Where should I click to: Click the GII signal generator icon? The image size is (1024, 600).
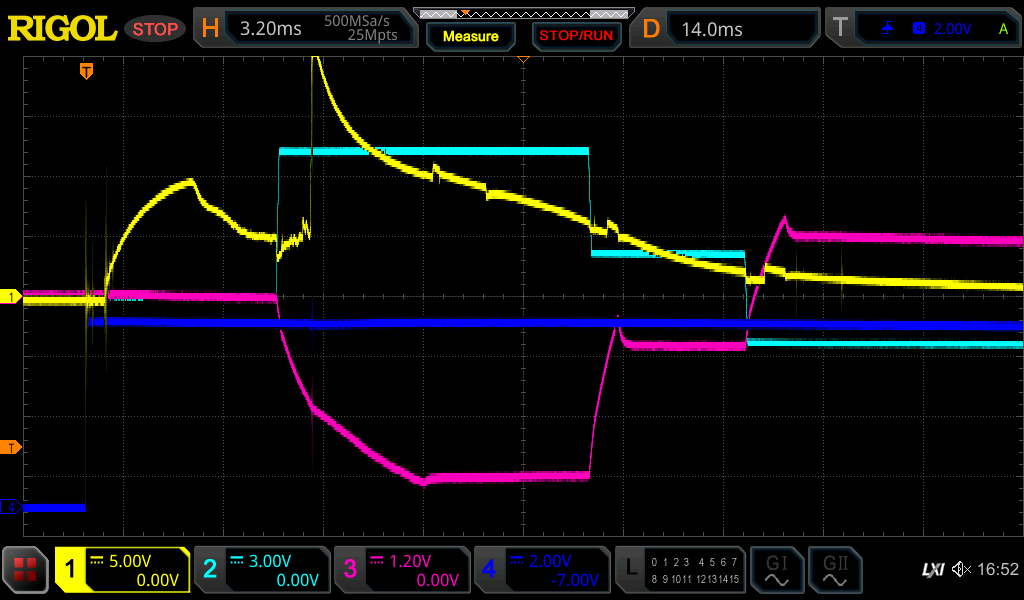[x=833, y=571]
